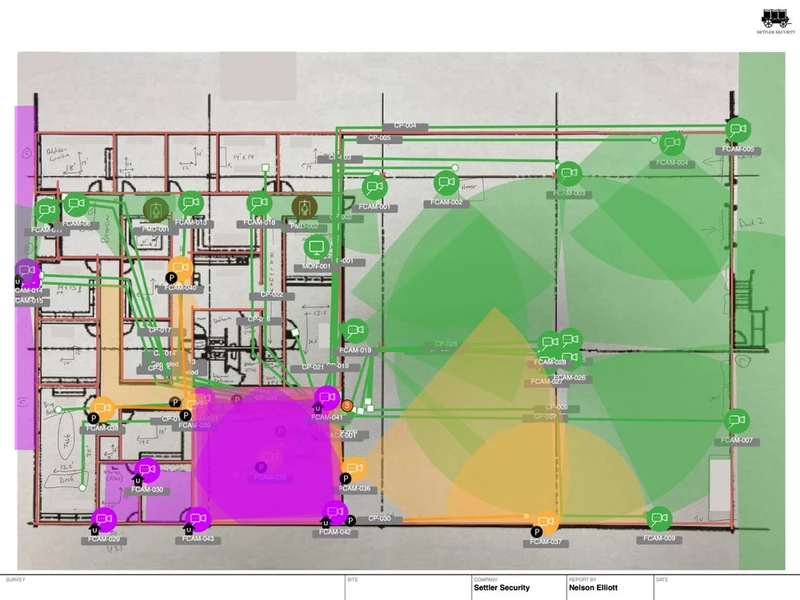Select the CP-021 label
Viewport: 800px width, 600px height.
point(312,367)
